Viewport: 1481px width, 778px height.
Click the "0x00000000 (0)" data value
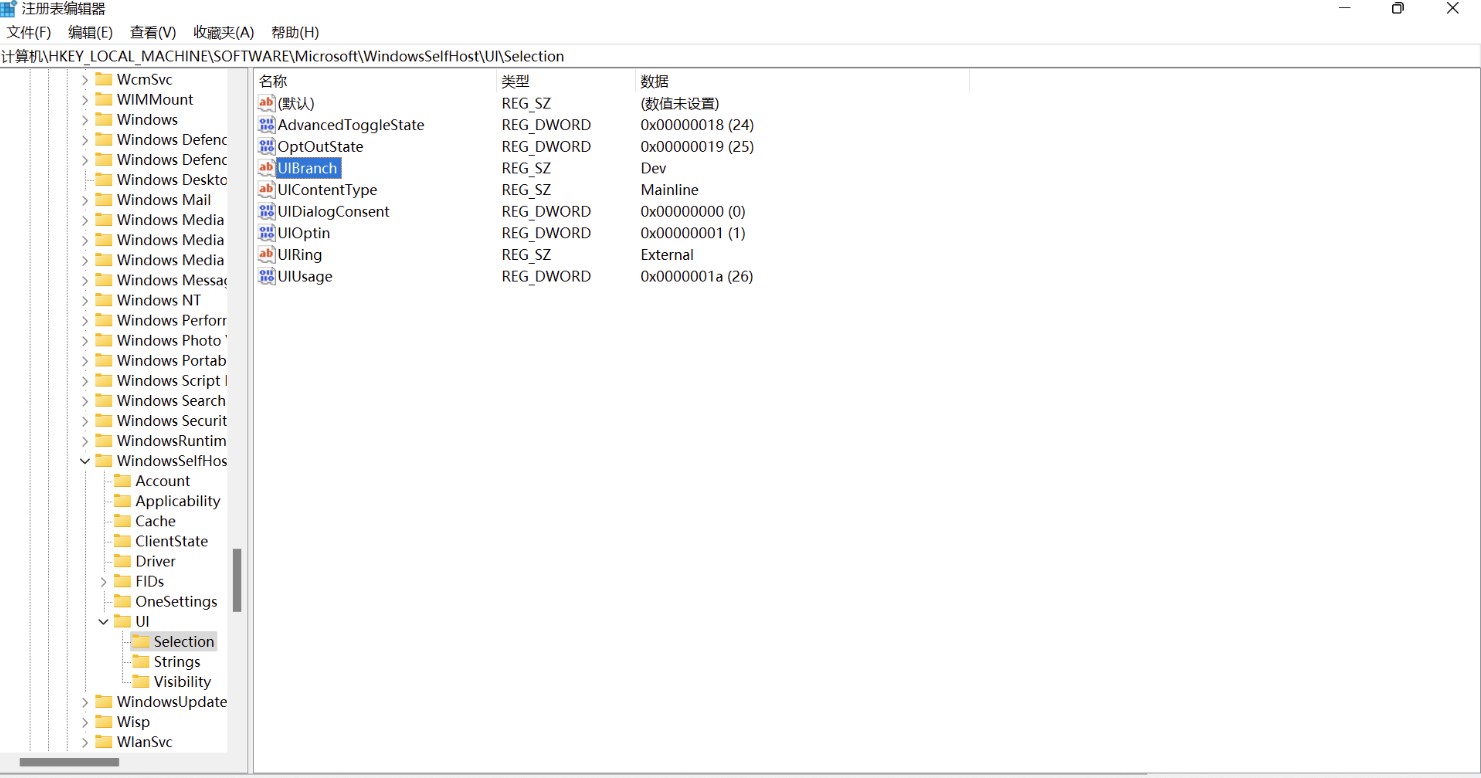coord(693,212)
